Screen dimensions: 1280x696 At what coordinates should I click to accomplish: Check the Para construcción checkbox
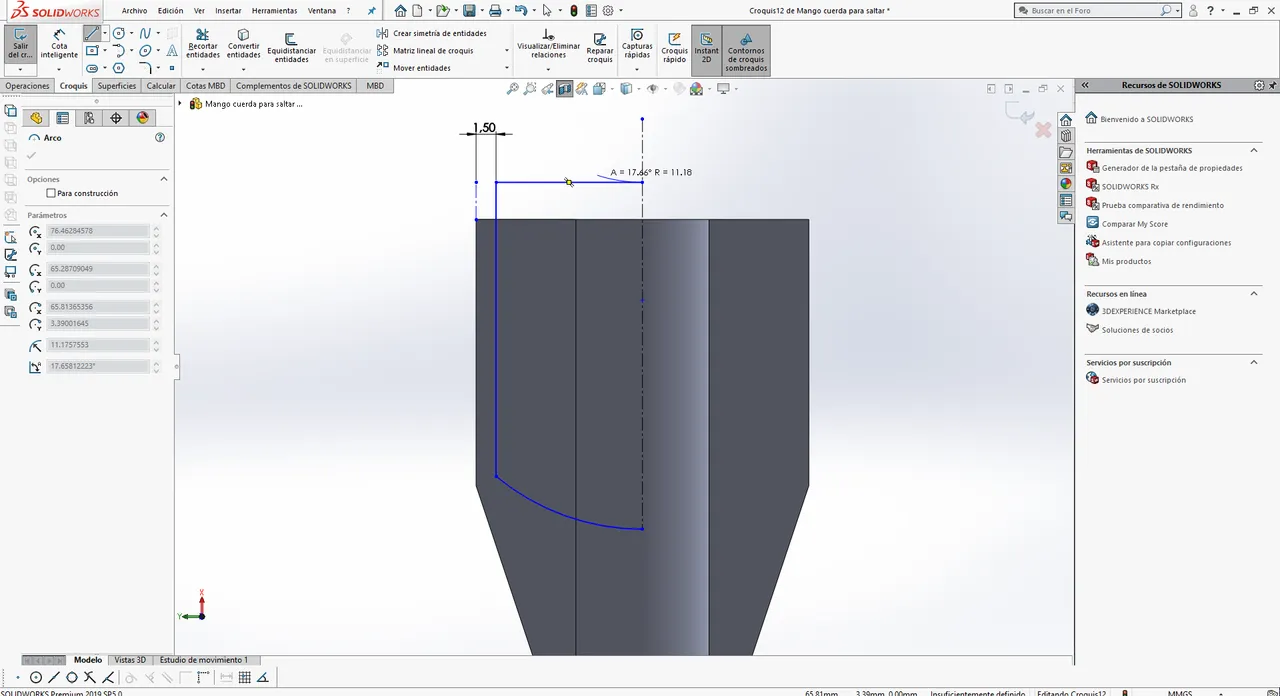click(x=51, y=193)
